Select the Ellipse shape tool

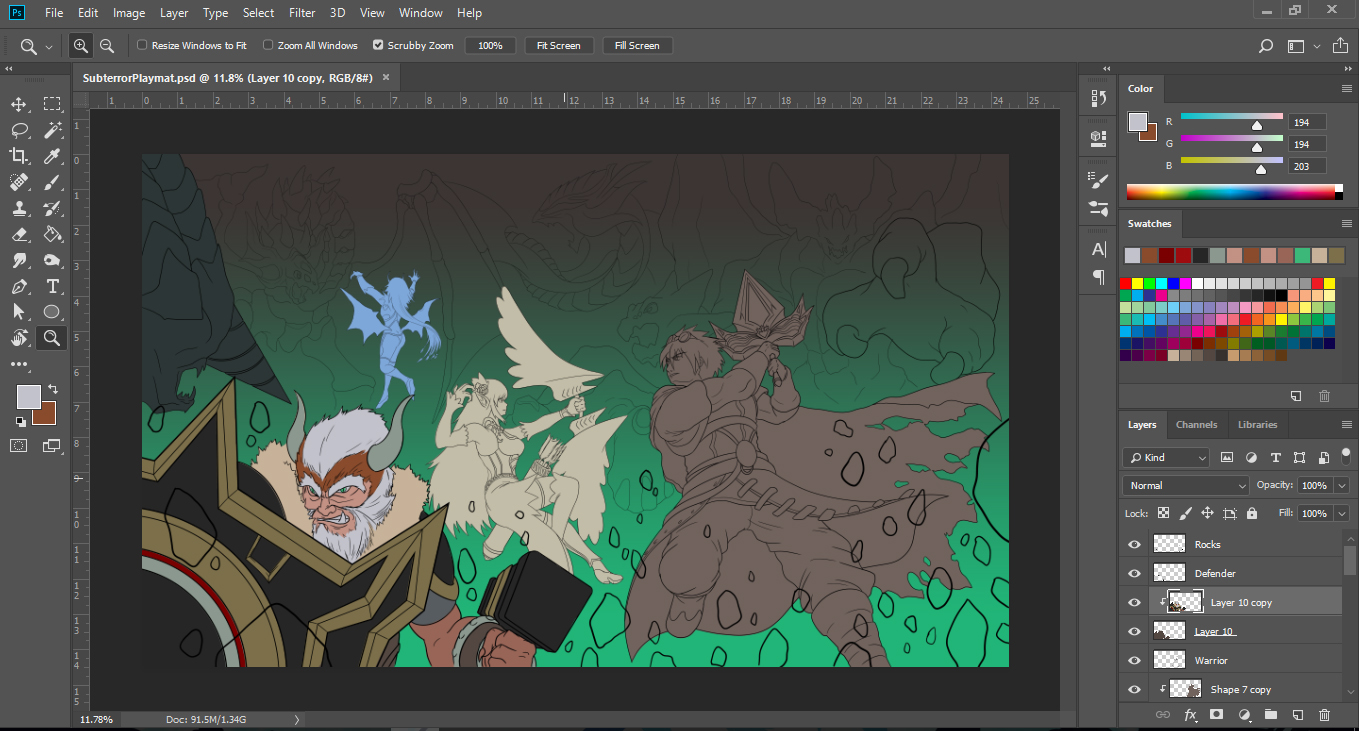(52, 312)
